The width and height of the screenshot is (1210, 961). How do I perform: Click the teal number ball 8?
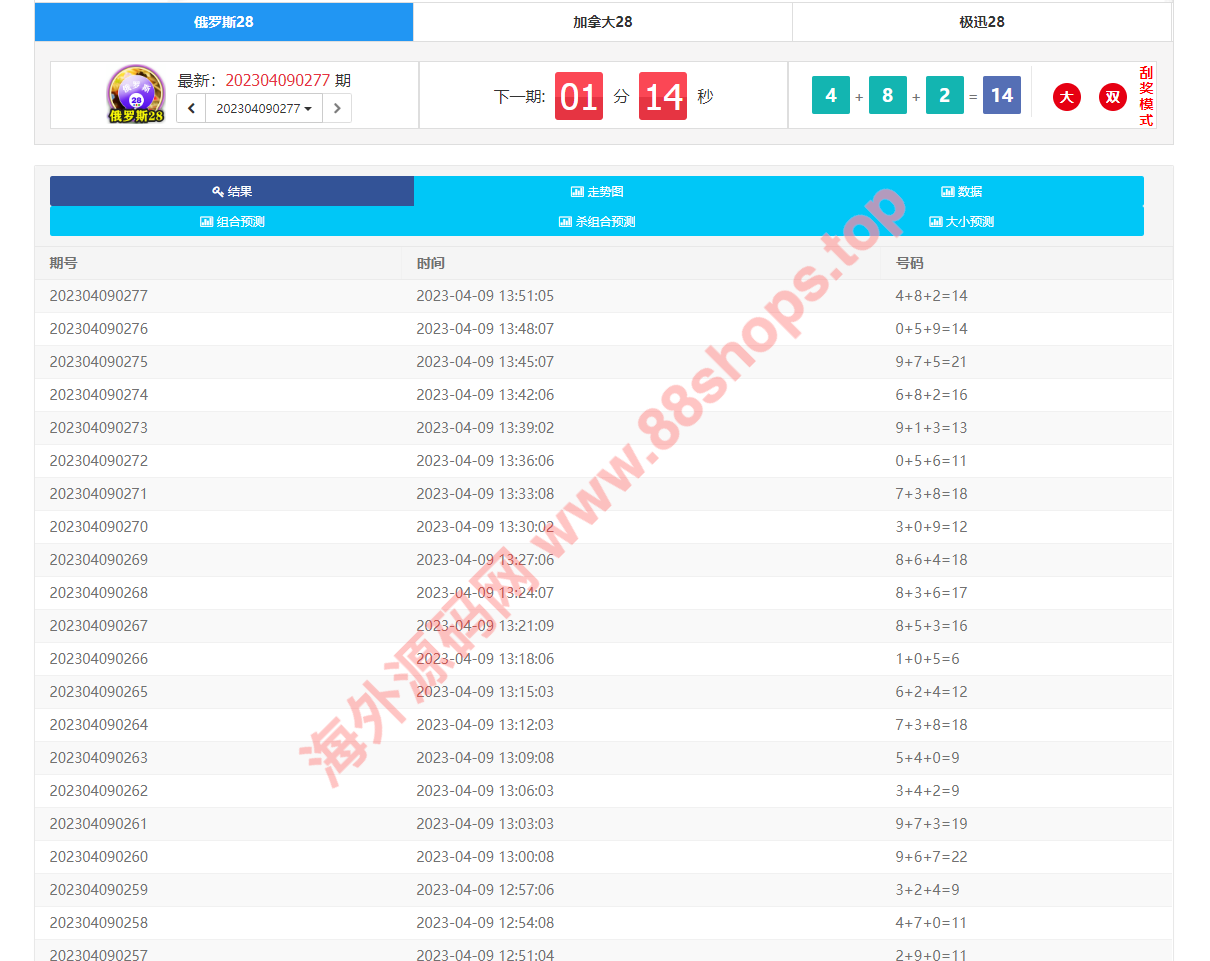(887, 96)
